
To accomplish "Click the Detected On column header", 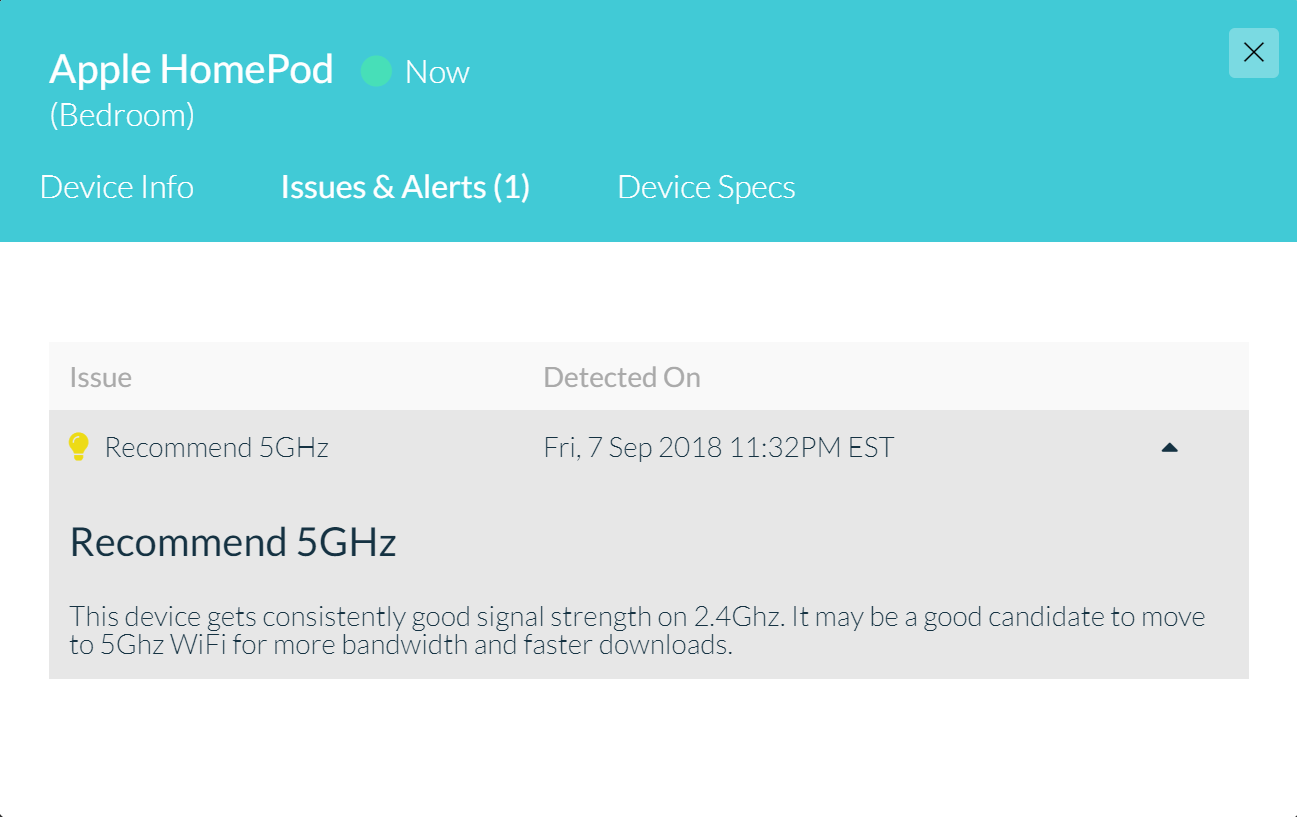I will point(622,377).
